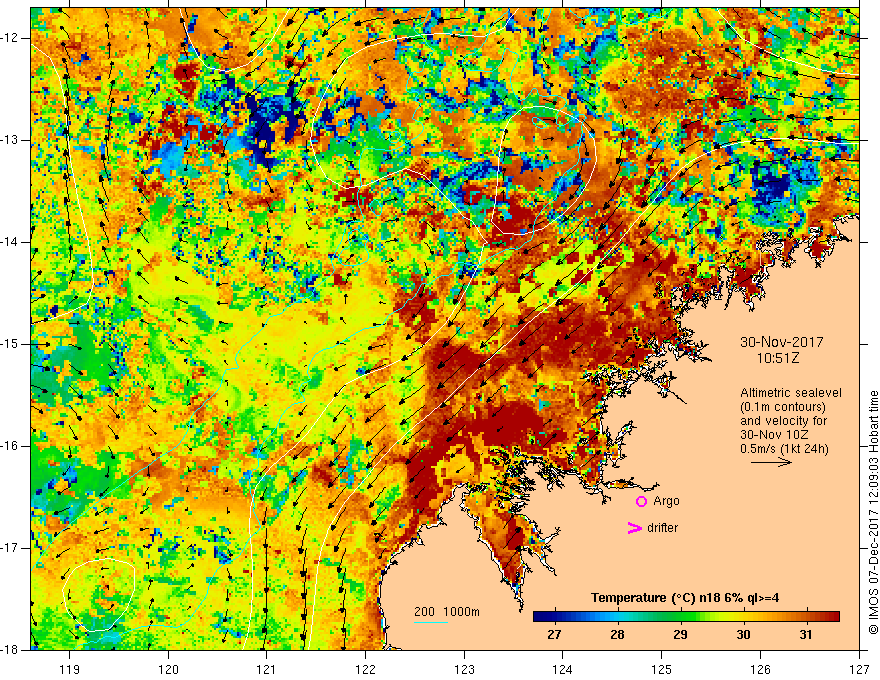Click the 'Temperature (°C) n18 6% ql>=4' title
This screenshot has height=680, width=880.
[x=685, y=598]
